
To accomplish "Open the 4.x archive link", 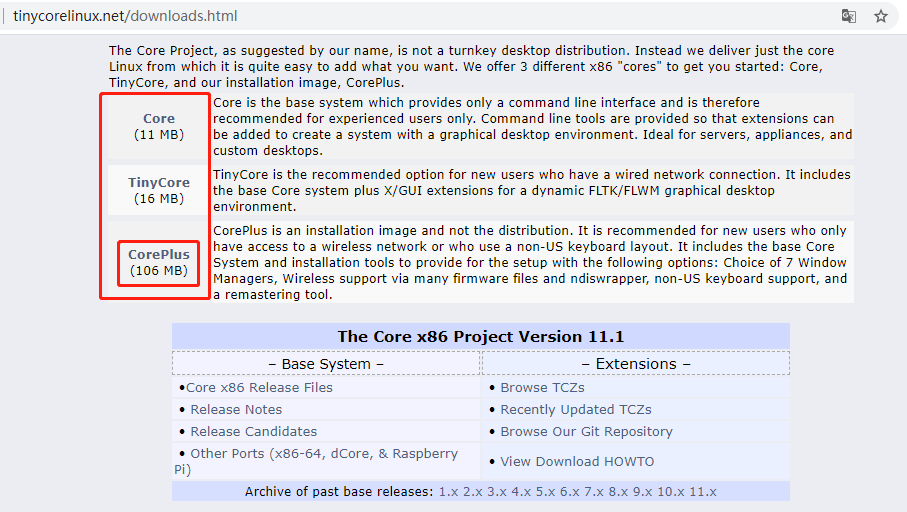I will [521, 492].
